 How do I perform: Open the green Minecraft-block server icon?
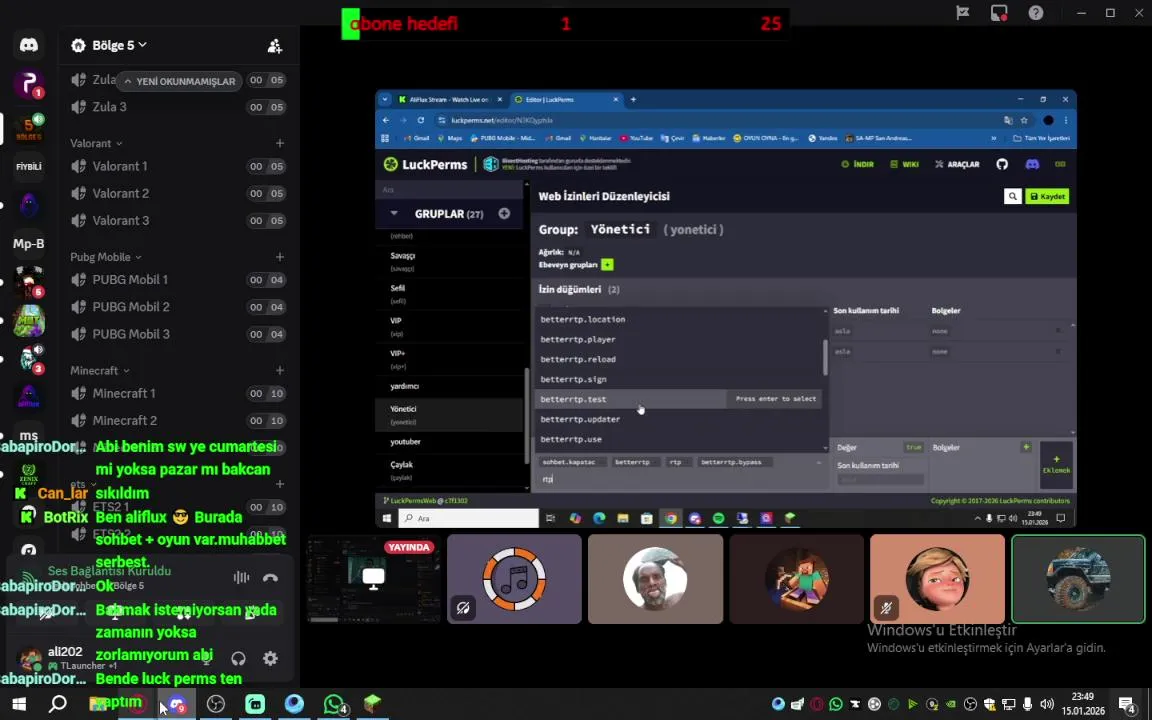(29, 321)
